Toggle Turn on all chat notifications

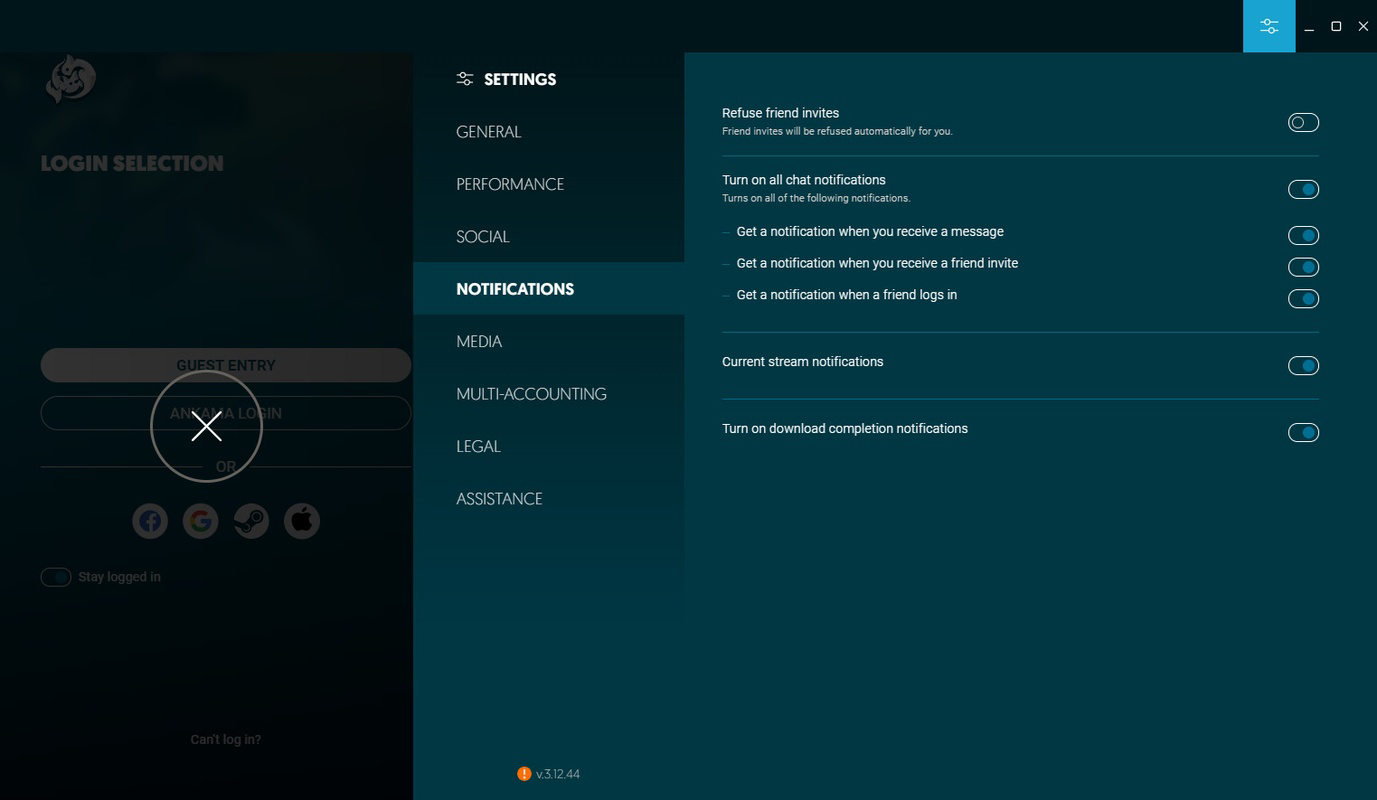coord(1303,190)
